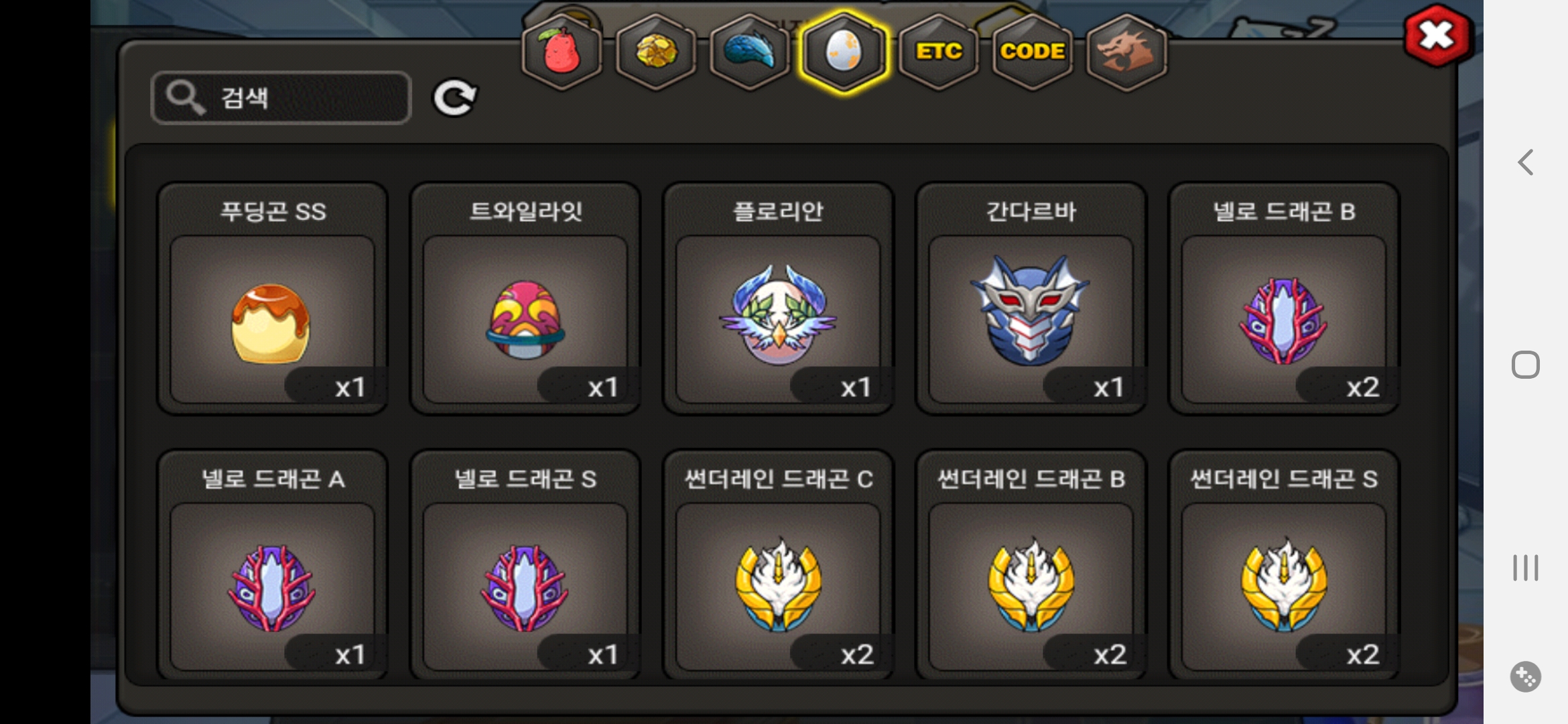Open the red fruit food tab
This screenshot has height=724, width=1568.
point(562,52)
